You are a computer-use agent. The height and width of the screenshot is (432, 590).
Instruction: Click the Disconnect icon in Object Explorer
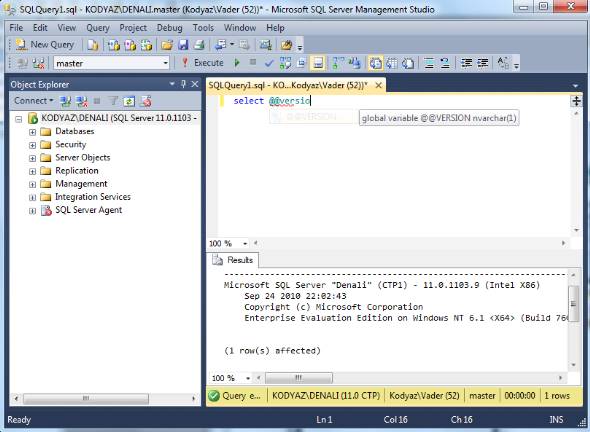pos(82,101)
